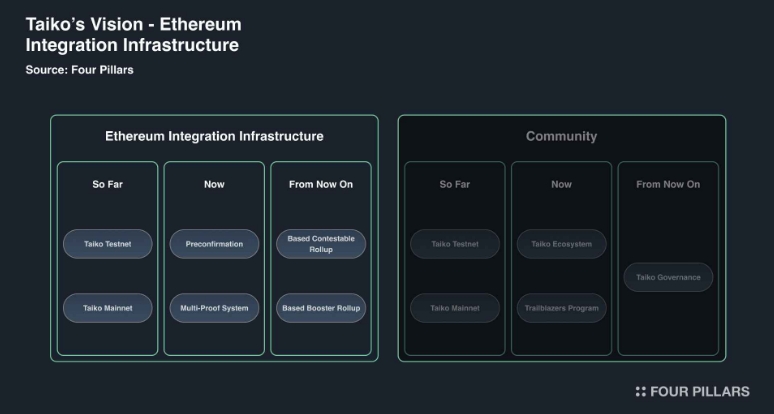This screenshot has width=774, height=414.
Task: Click the Taiko Mainnet pill under Ethereum Integration Infrastructure
Action: coord(108,308)
